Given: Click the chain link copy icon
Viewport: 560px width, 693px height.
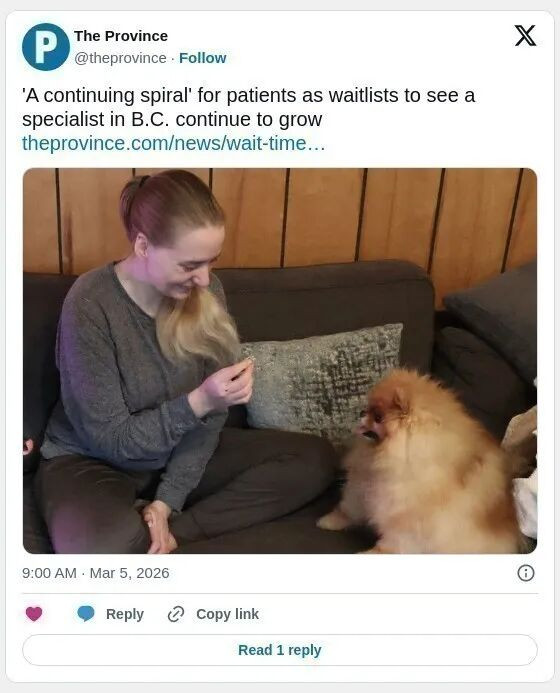Looking at the screenshot, I should [x=176, y=614].
